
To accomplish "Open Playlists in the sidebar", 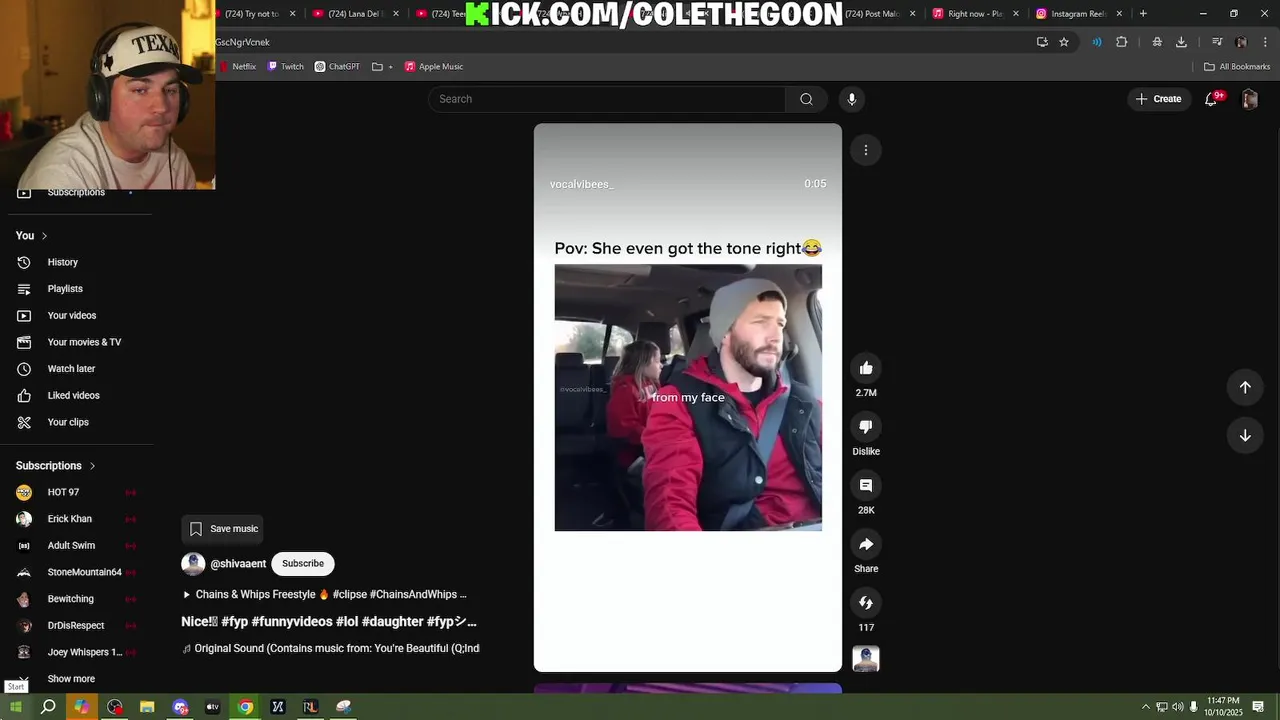I will [65, 289].
